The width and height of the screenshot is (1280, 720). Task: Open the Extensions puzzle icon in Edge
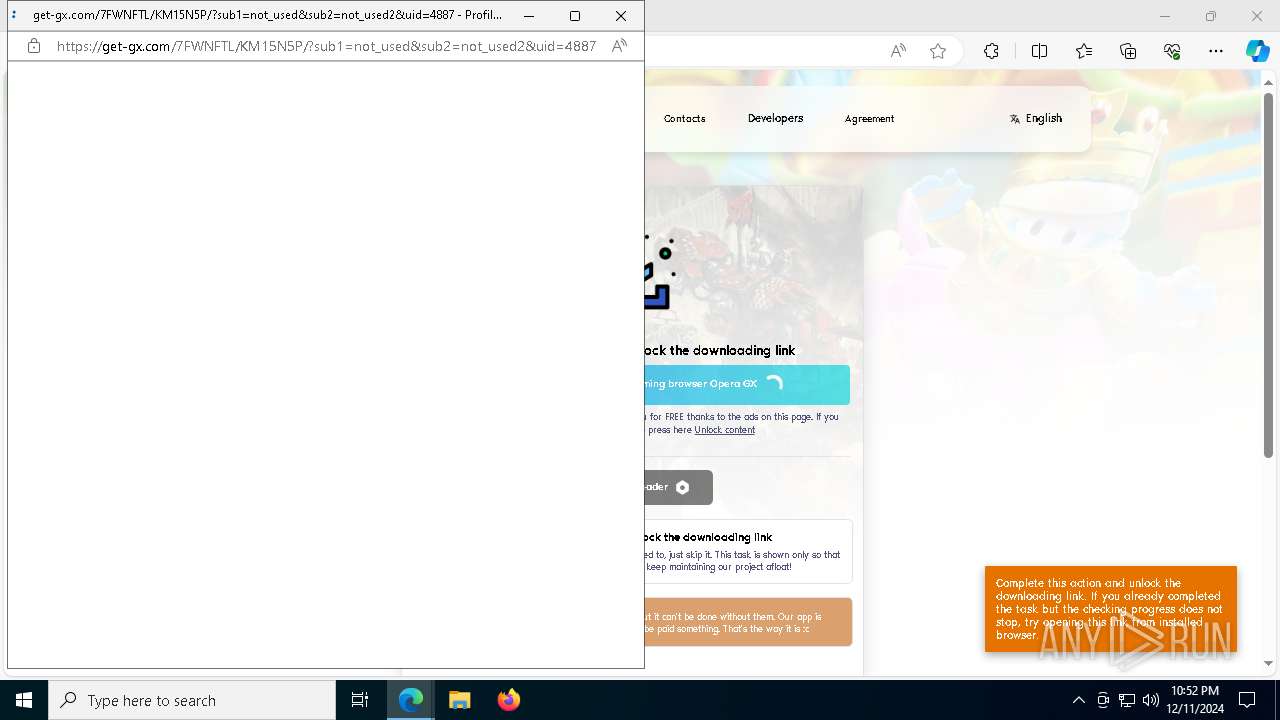tap(991, 51)
